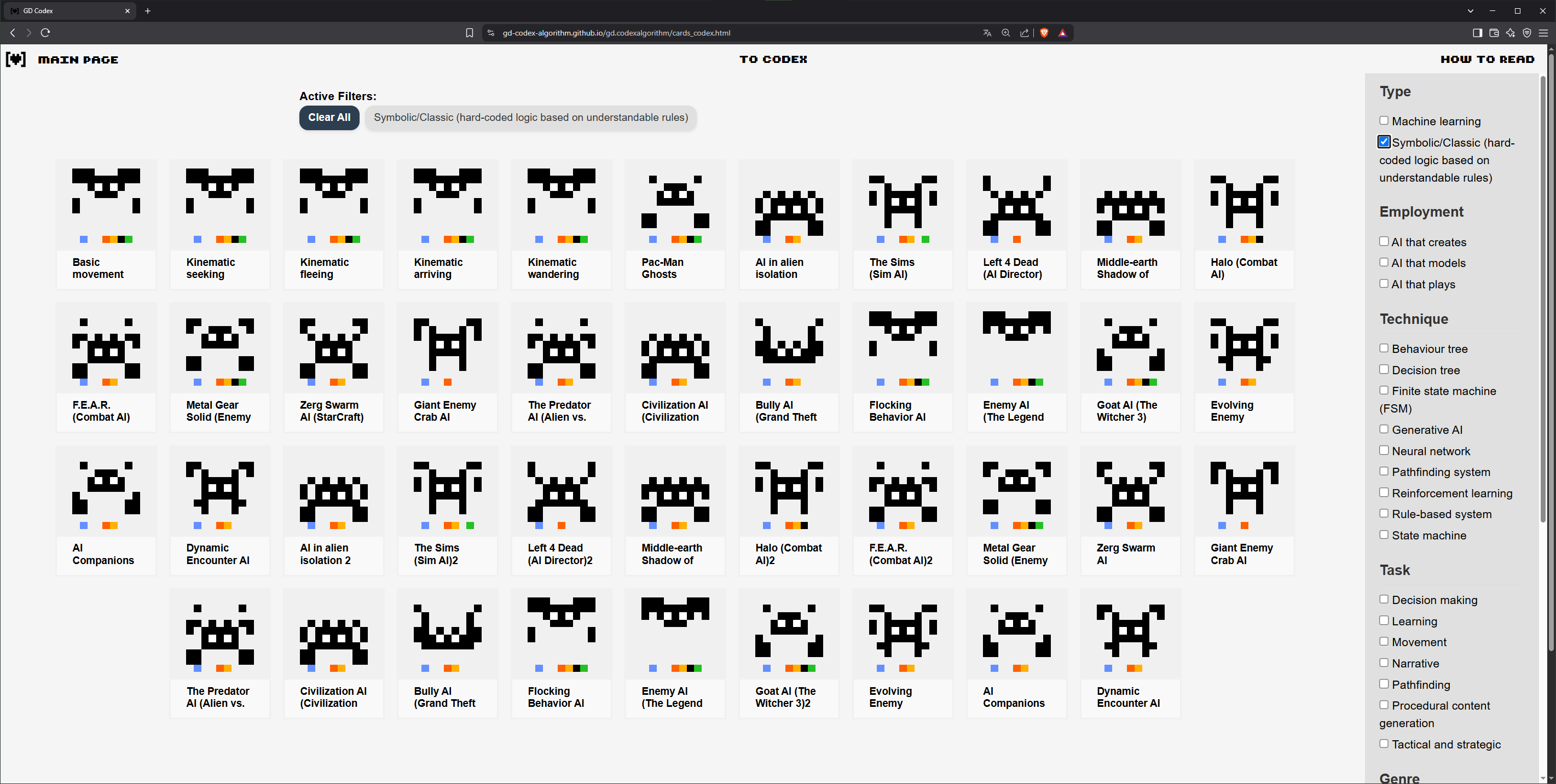
Task: Tick the Decision tree checkbox
Action: (1384, 370)
